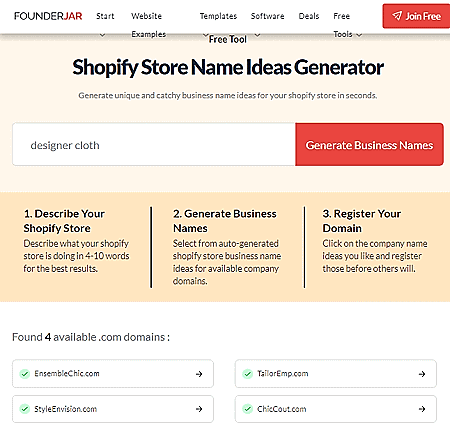Open the Website Examples menu item
The image size is (450, 432).
tap(148, 25)
